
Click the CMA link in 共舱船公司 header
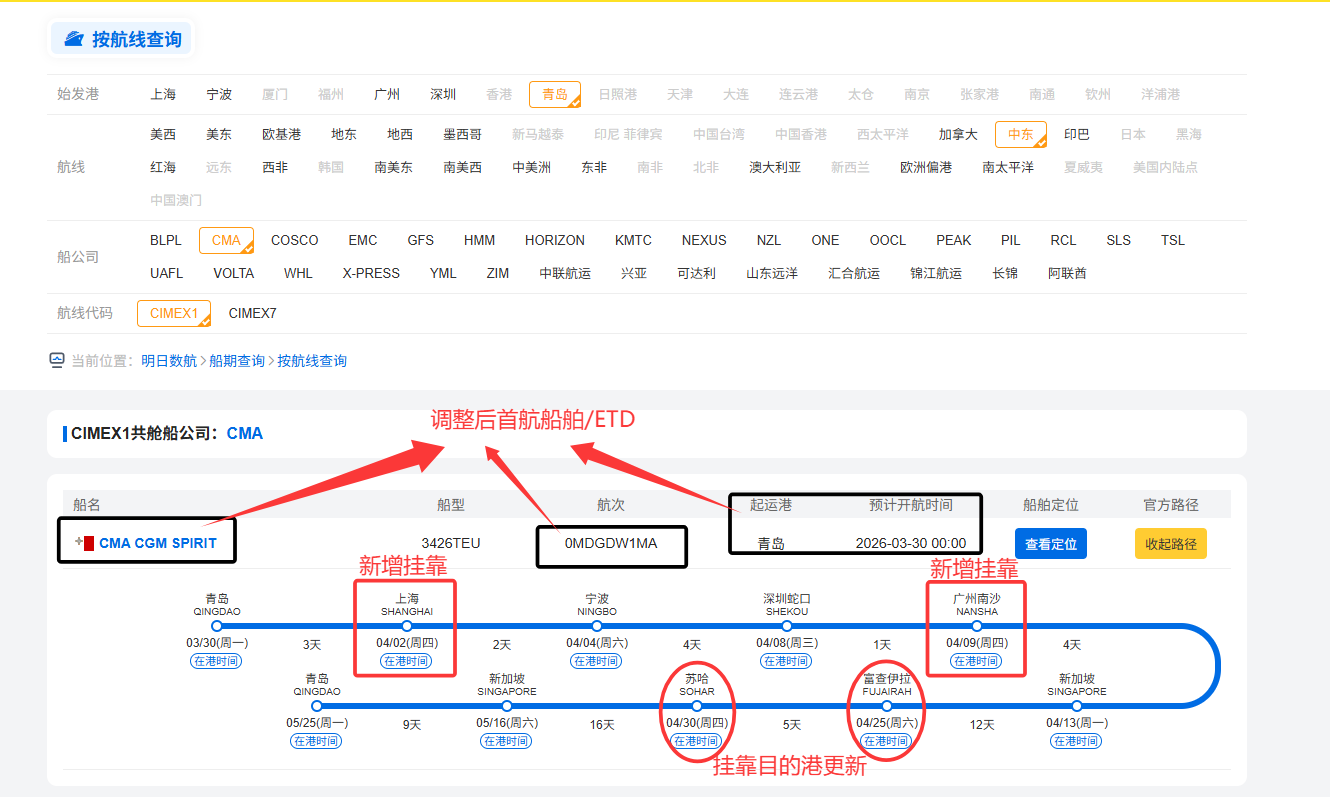[x=245, y=433]
